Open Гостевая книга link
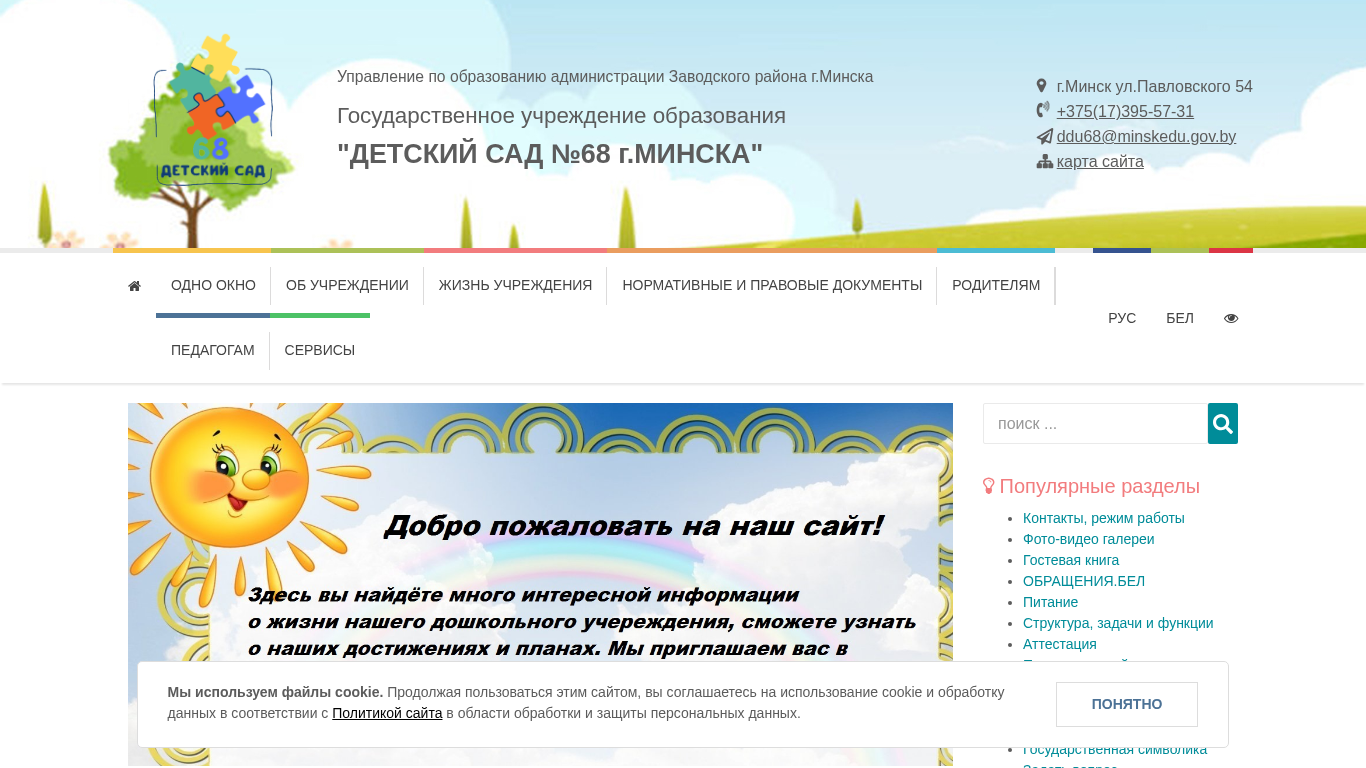 1071,560
